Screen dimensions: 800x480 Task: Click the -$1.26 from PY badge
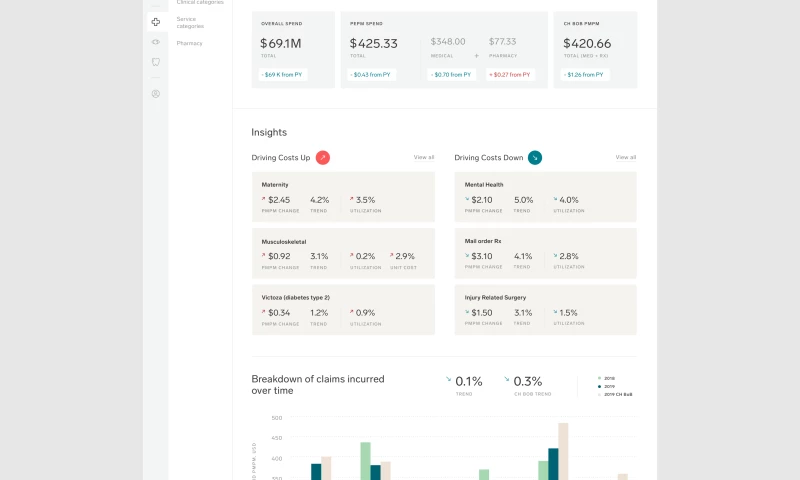tap(585, 74)
